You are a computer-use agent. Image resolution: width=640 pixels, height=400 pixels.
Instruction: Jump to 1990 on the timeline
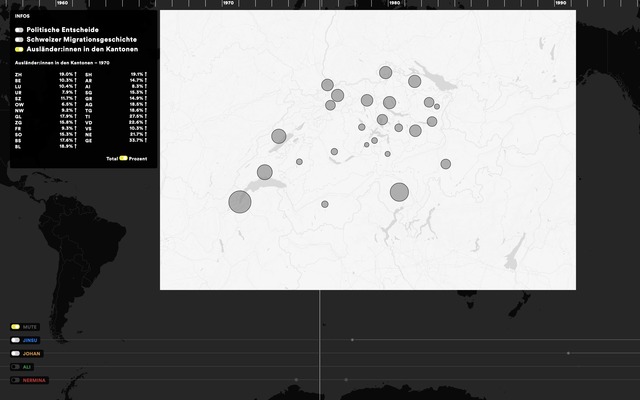point(561,5)
